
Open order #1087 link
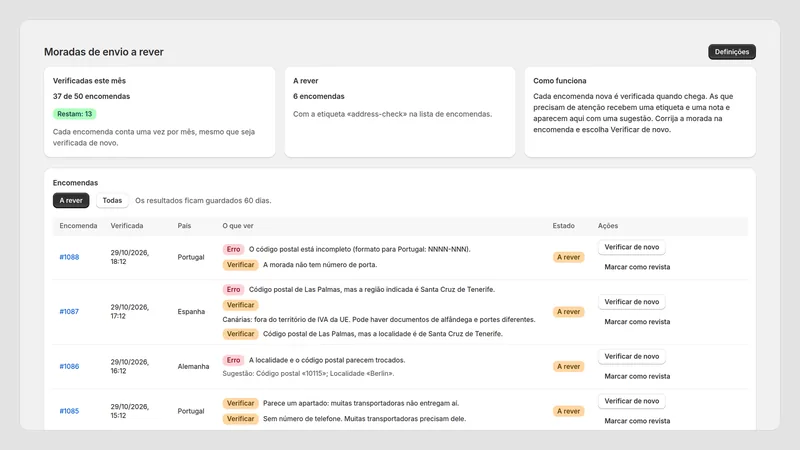coord(69,312)
